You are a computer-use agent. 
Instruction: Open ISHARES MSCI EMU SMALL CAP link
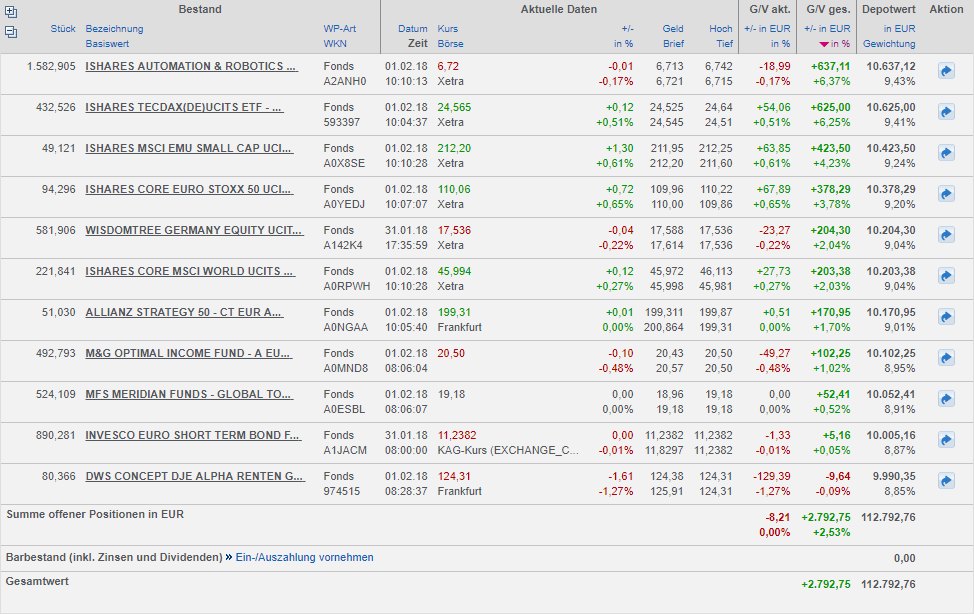pyautogui.click(x=188, y=148)
